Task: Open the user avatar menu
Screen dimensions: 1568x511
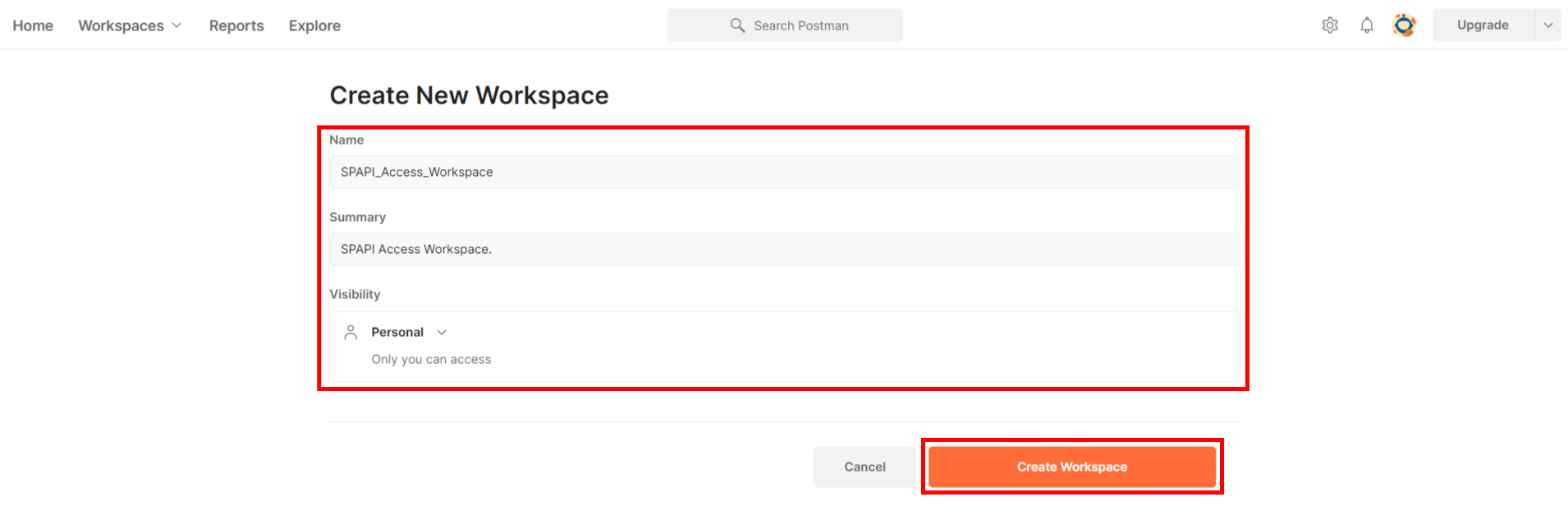Action: coord(1405,25)
